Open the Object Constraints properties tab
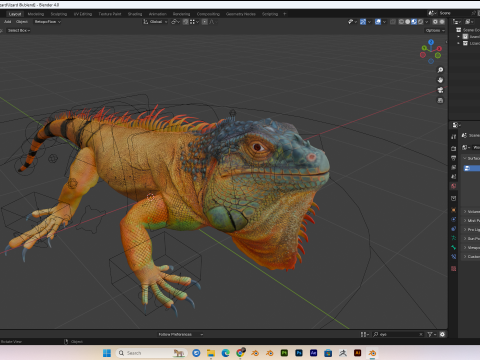This screenshot has width=480, height=360. point(454,229)
